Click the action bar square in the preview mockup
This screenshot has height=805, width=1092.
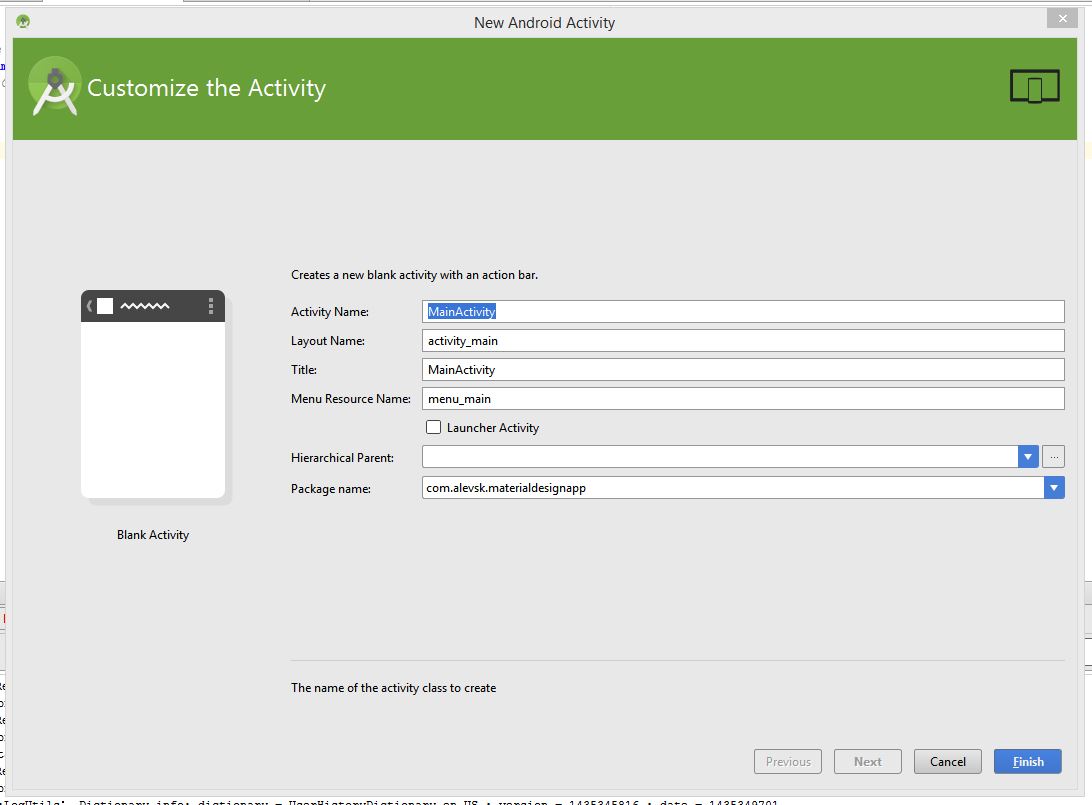[103, 306]
